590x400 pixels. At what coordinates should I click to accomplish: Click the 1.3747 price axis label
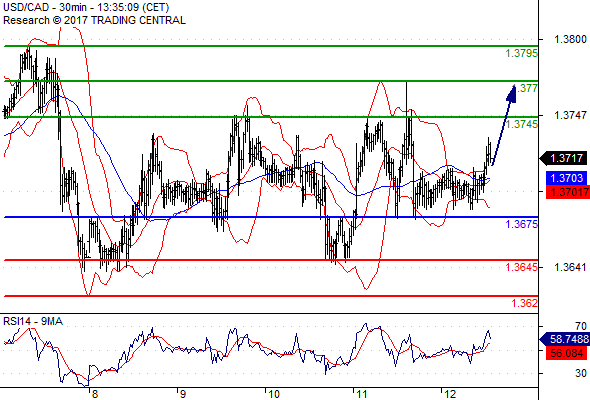(x=570, y=115)
